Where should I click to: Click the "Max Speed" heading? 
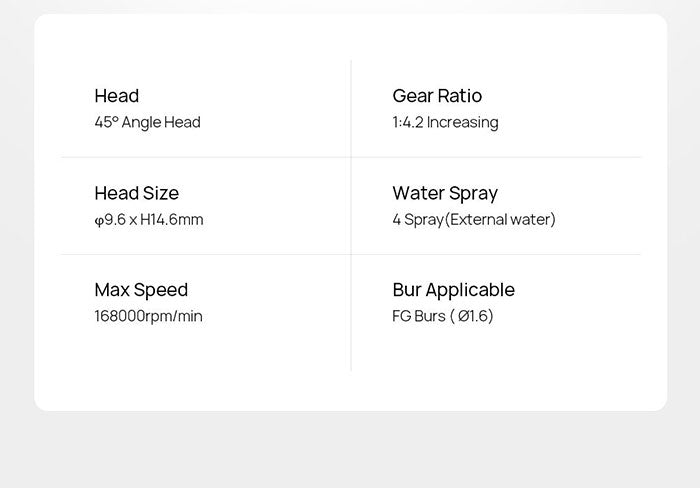pos(141,290)
